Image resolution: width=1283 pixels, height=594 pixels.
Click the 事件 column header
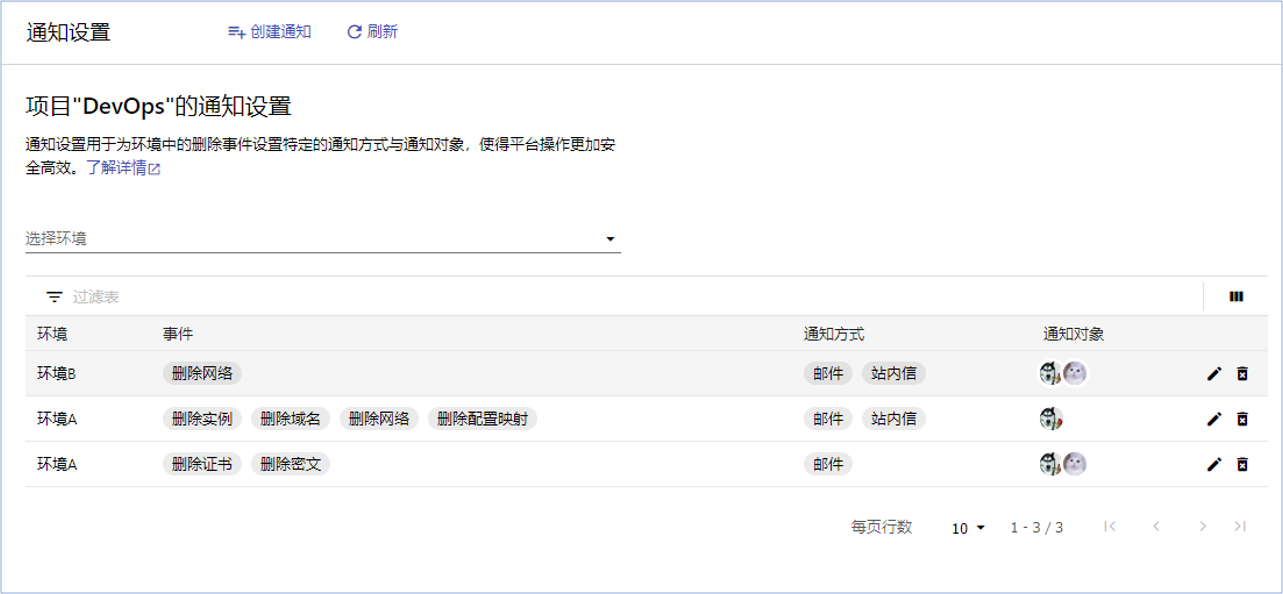(178, 334)
